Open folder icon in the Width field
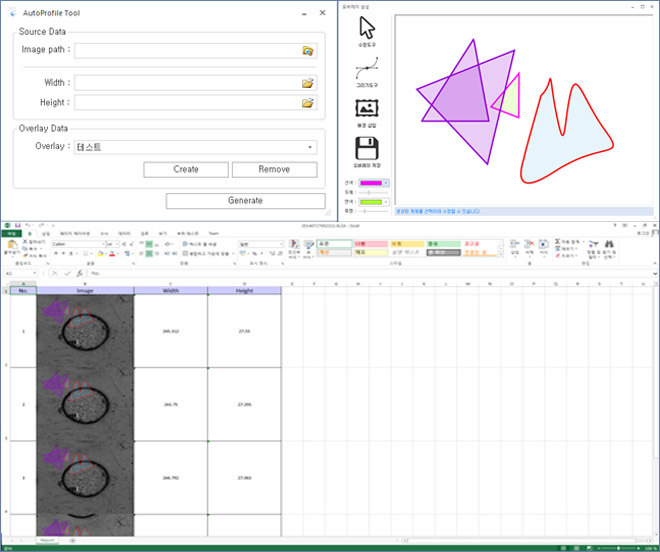 click(308, 83)
